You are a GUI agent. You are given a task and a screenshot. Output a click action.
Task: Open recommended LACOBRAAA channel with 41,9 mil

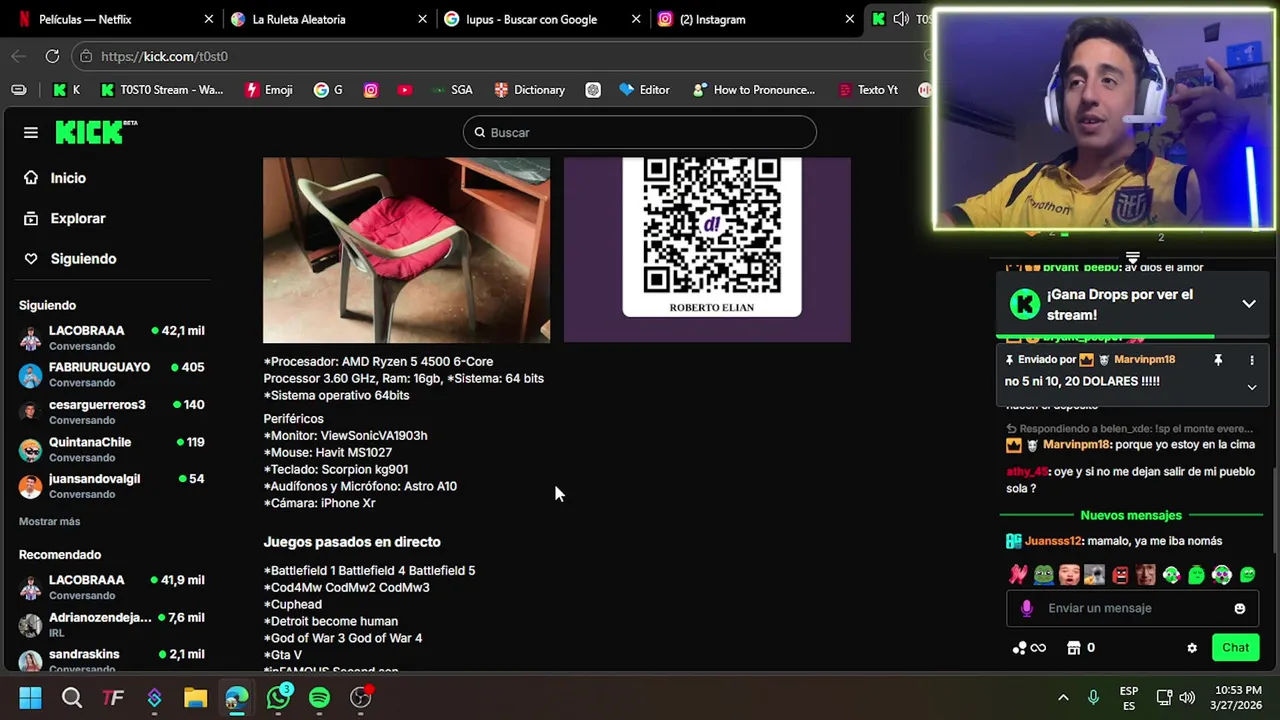tap(112, 587)
